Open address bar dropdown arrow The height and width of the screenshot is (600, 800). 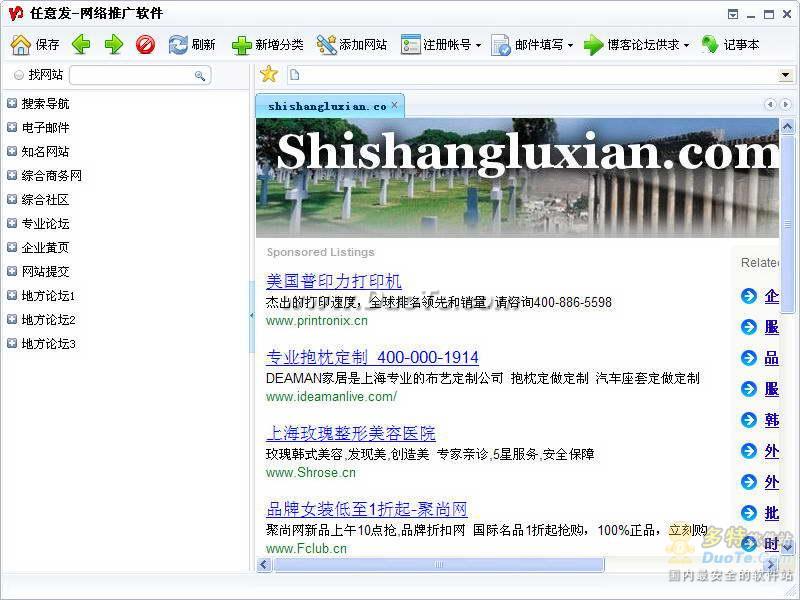[785, 76]
